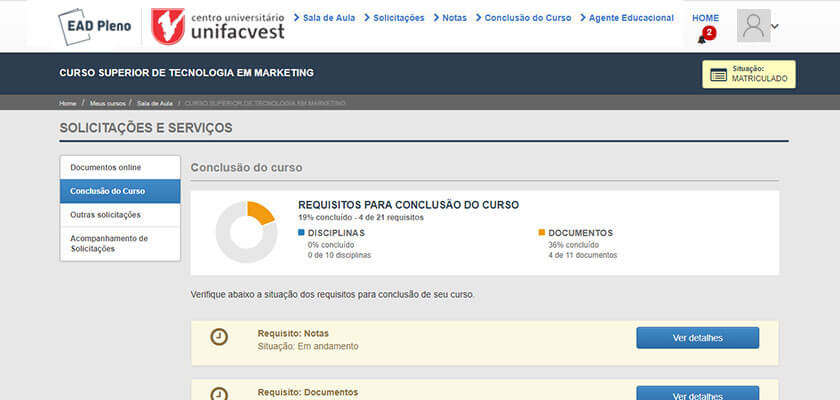The height and width of the screenshot is (400, 840).
Task: Click the Situação card icon
Action: [x=718, y=74]
